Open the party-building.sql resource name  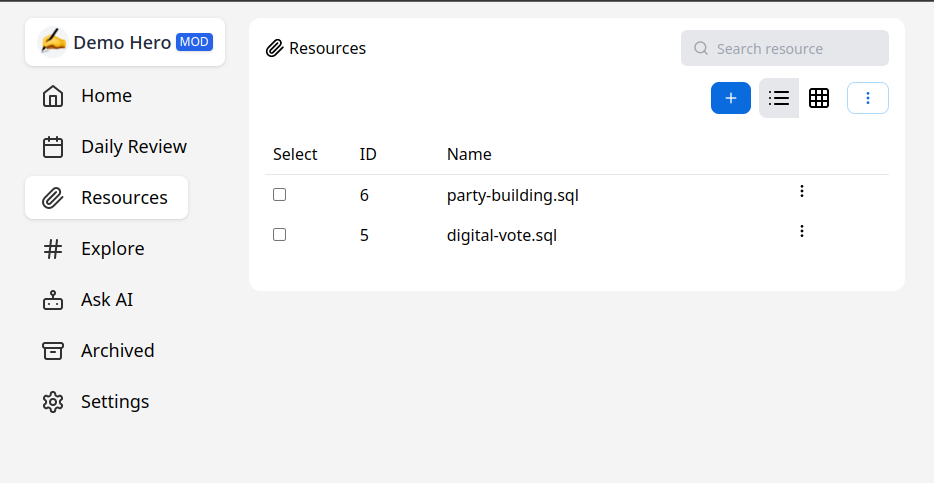pos(512,195)
